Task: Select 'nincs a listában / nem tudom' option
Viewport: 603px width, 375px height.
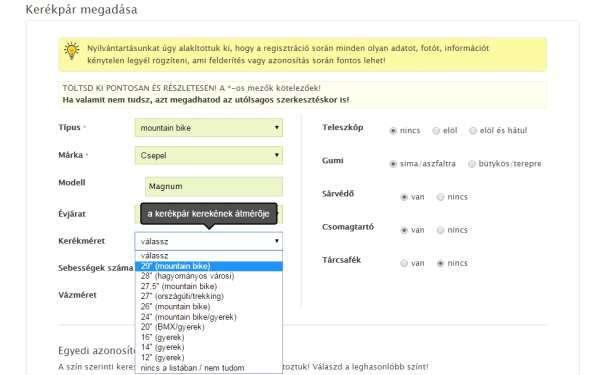Action: point(209,368)
